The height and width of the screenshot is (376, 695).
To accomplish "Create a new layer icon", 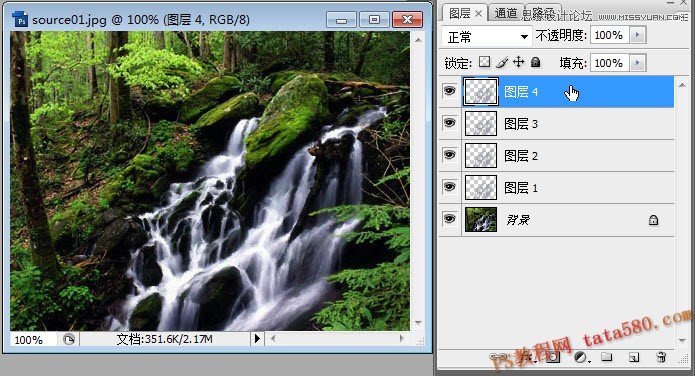I will click(x=634, y=357).
